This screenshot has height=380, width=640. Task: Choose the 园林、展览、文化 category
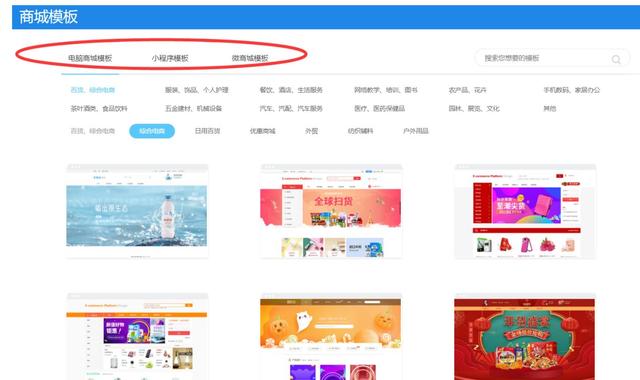pyautogui.click(x=474, y=109)
